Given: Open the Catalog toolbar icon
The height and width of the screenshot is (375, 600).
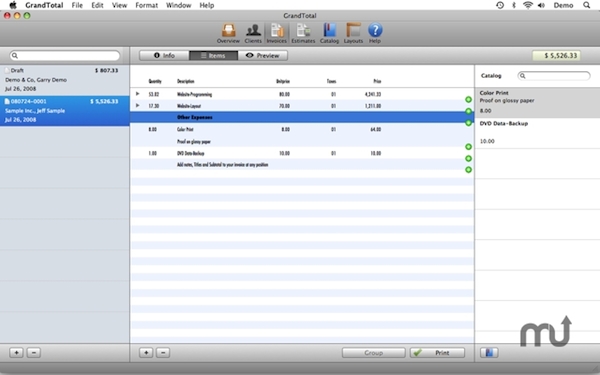Looking at the screenshot, I should (x=329, y=33).
